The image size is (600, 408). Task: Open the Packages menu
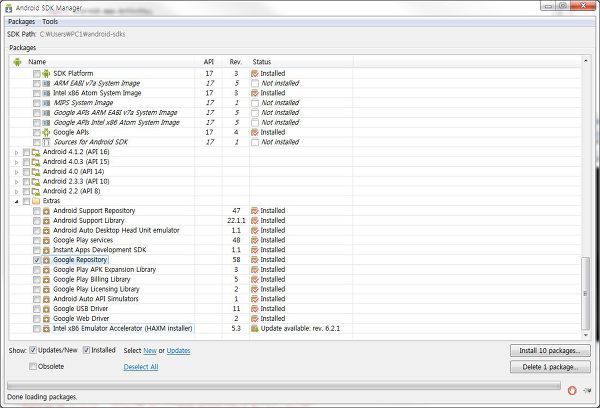(21, 21)
